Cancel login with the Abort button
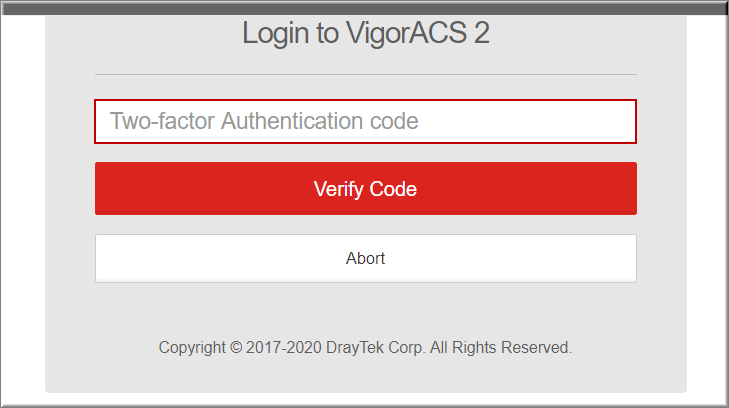 [366, 258]
